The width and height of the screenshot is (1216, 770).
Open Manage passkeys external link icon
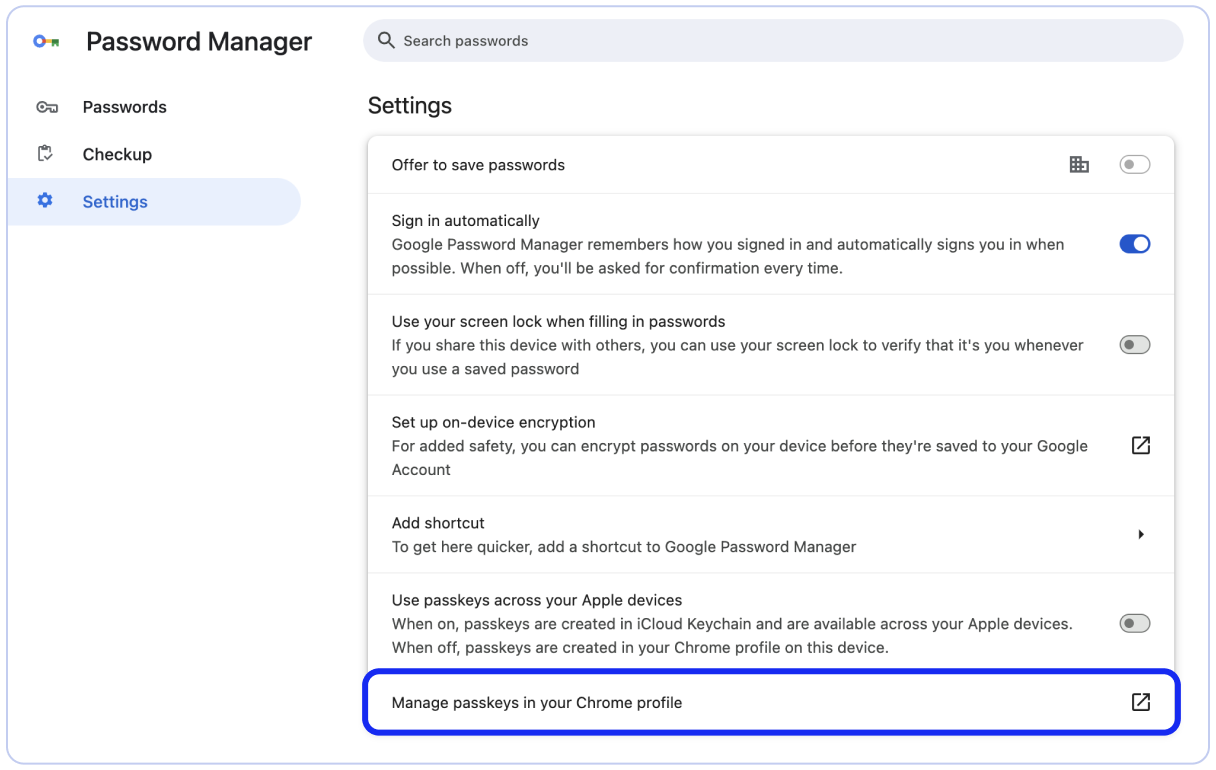1140,702
